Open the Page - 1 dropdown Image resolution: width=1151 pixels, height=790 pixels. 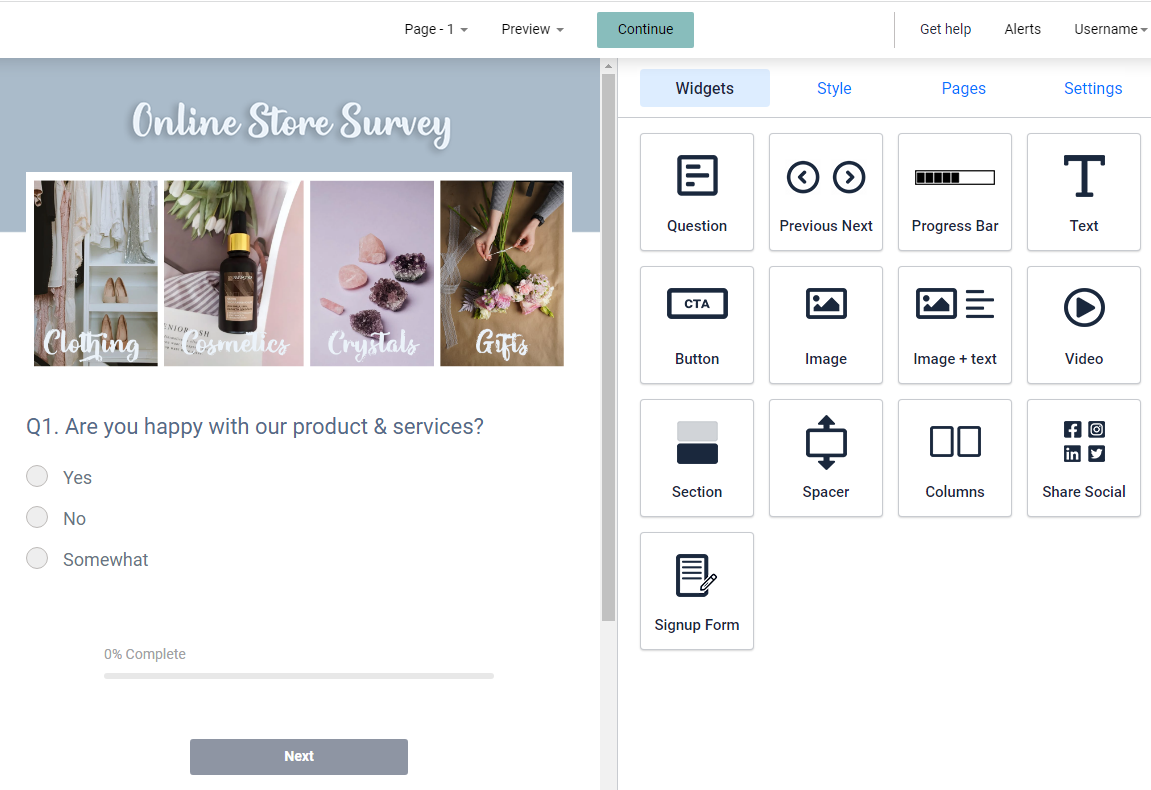coord(436,29)
